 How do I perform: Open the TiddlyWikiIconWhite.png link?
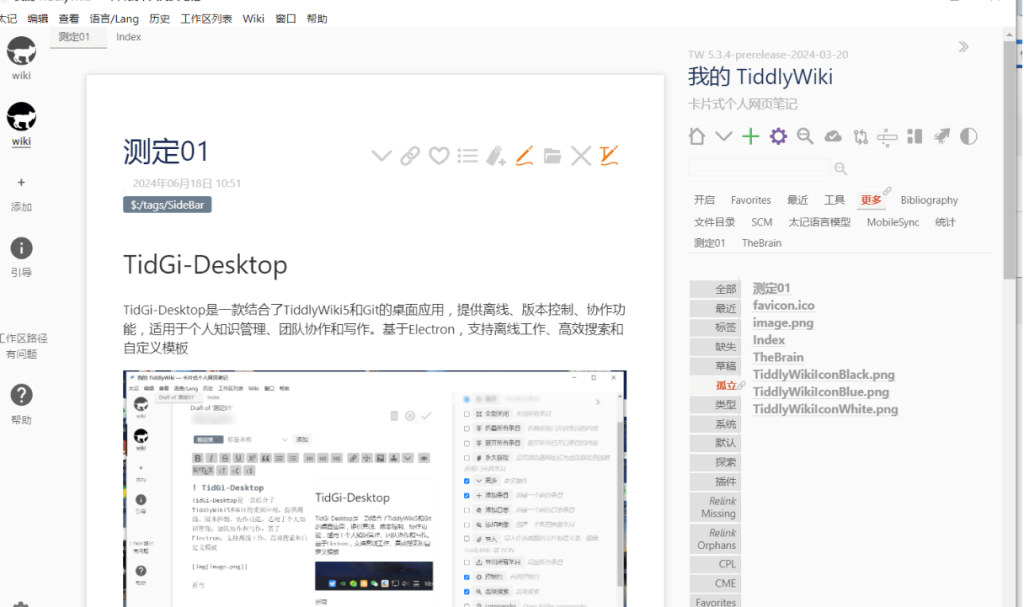coord(825,409)
